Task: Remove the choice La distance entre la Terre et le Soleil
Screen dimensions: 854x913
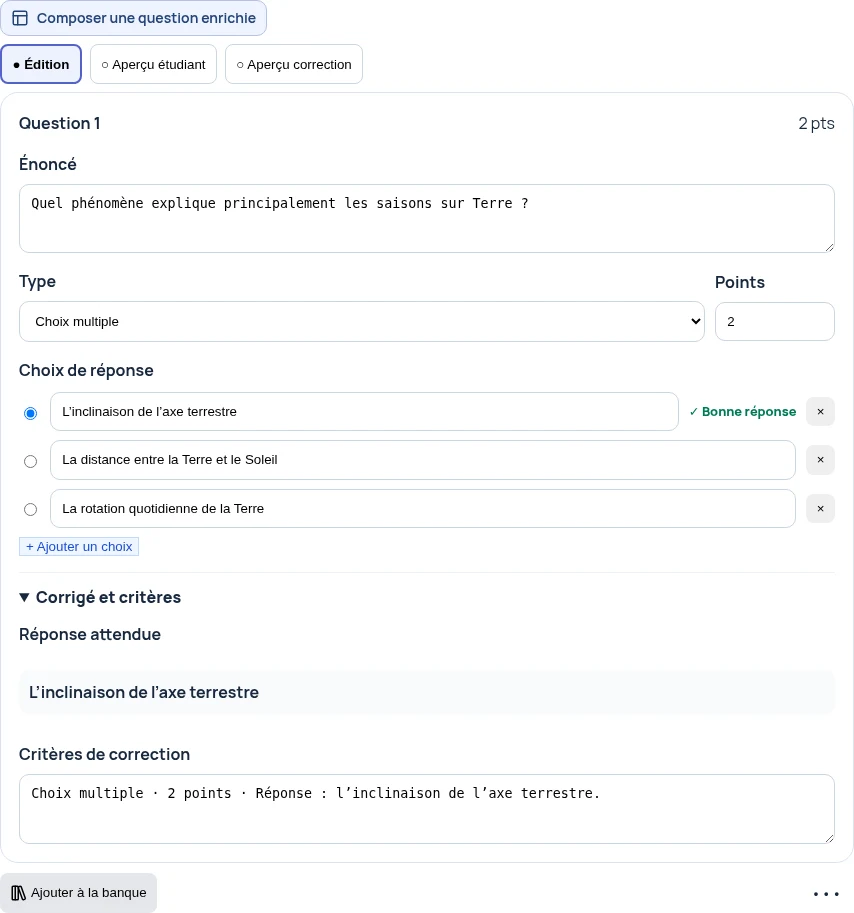Action: tap(820, 460)
